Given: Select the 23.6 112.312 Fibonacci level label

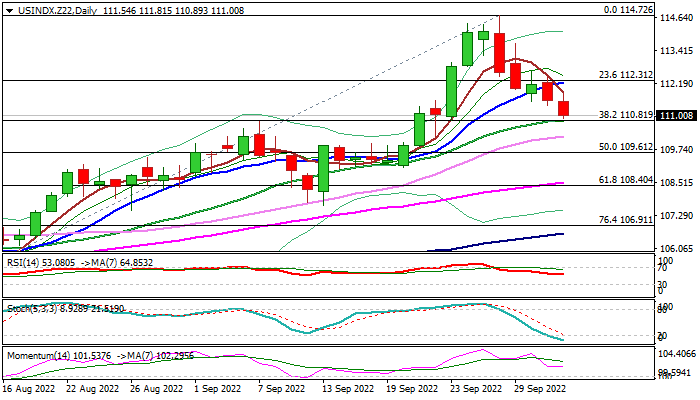Looking at the screenshot, I should click(x=625, y=75).
